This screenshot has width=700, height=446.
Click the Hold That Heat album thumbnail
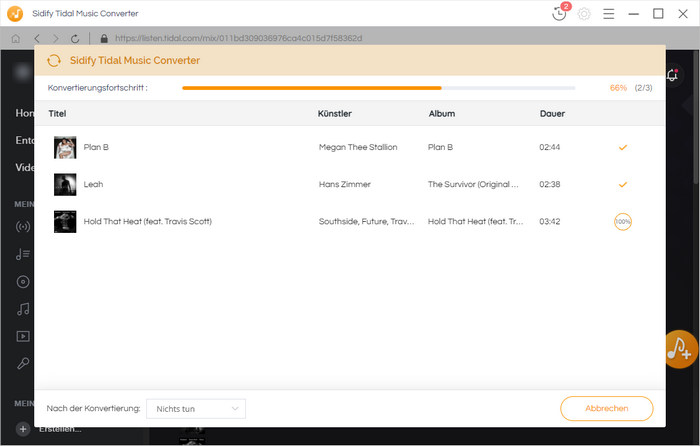(65, 221)
